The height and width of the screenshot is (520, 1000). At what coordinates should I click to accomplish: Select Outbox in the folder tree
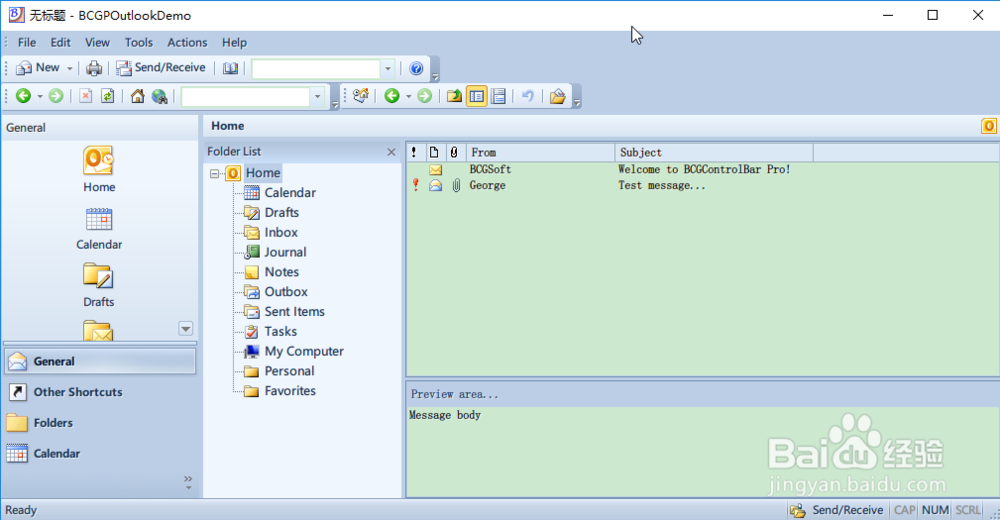point(286,292)
